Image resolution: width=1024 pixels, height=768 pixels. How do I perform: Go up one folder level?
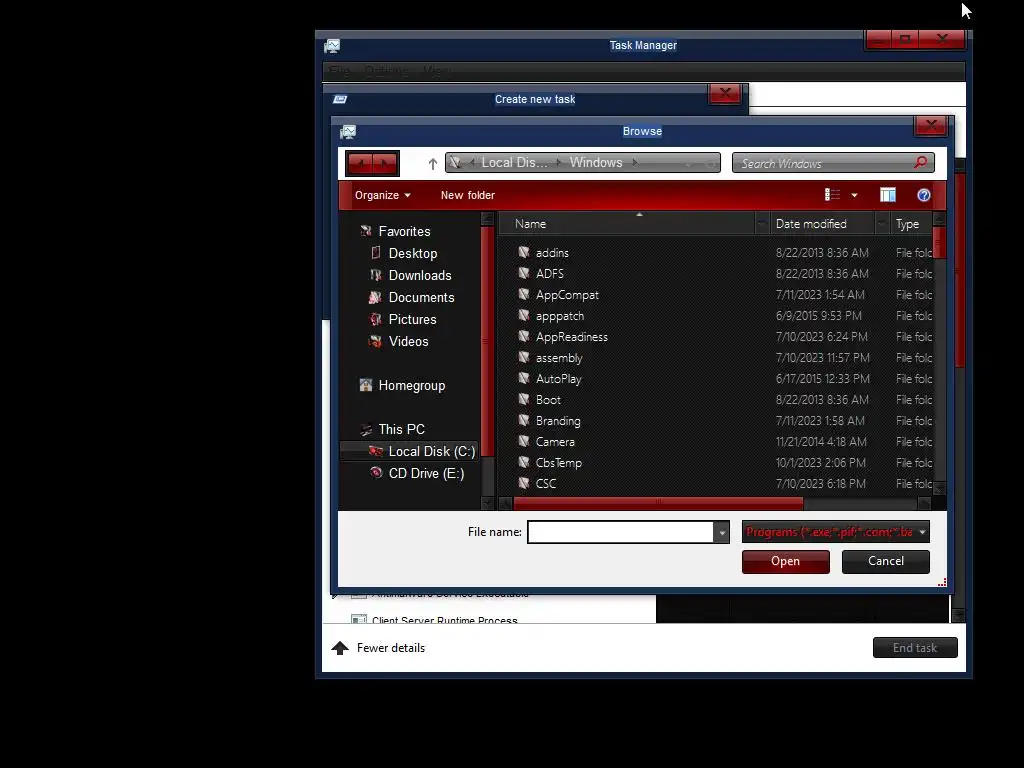point(432,164)
